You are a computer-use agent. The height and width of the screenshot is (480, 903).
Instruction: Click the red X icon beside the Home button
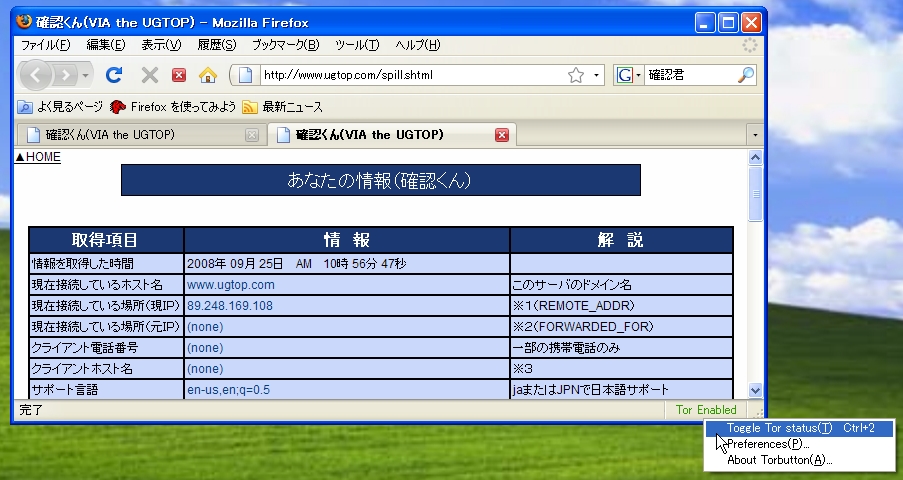179,75
